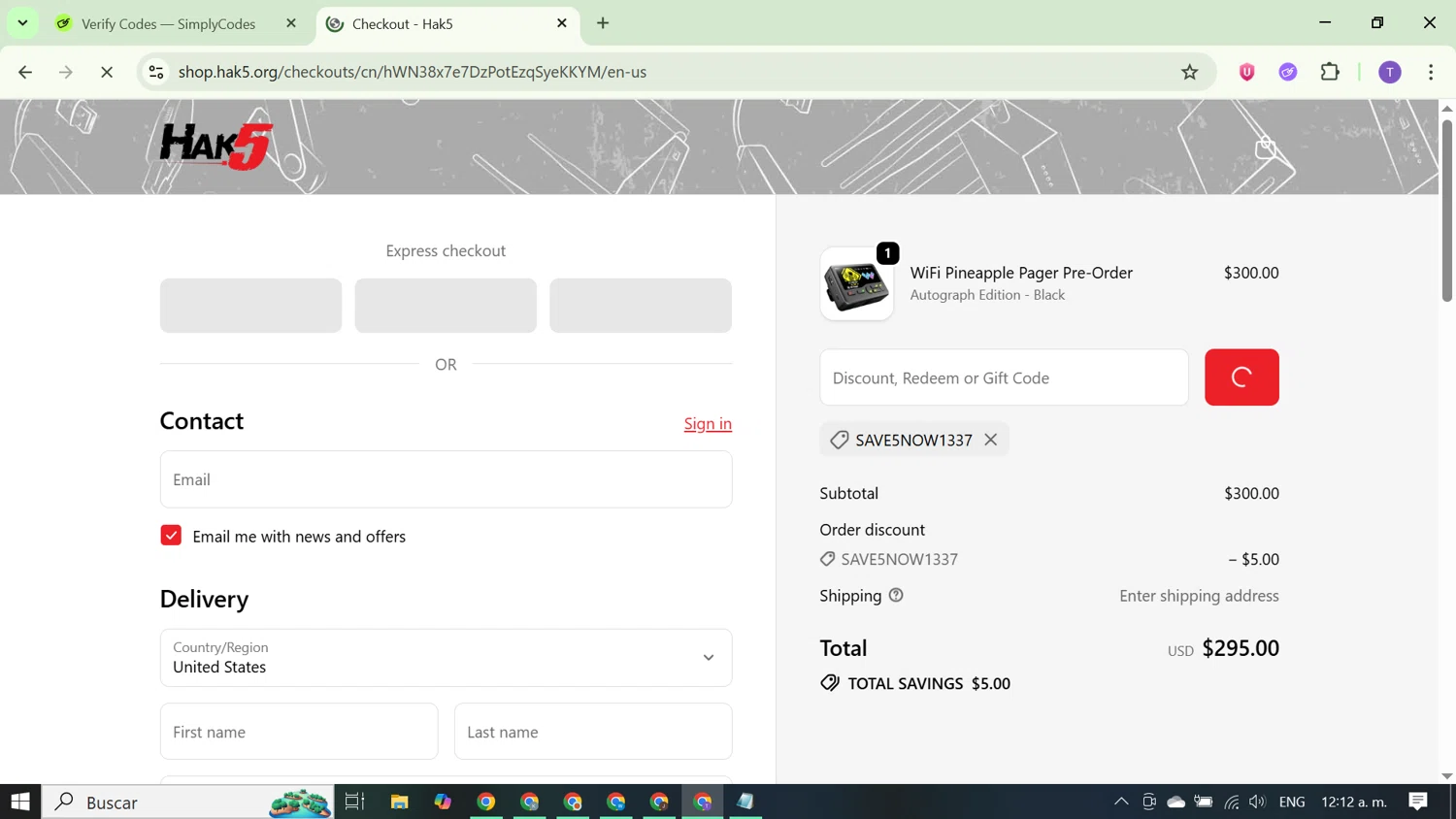Viewport: 1456px width, 819px height.
Task: Open the cart bag icon in header
Action: click(x=1265, y=147)
